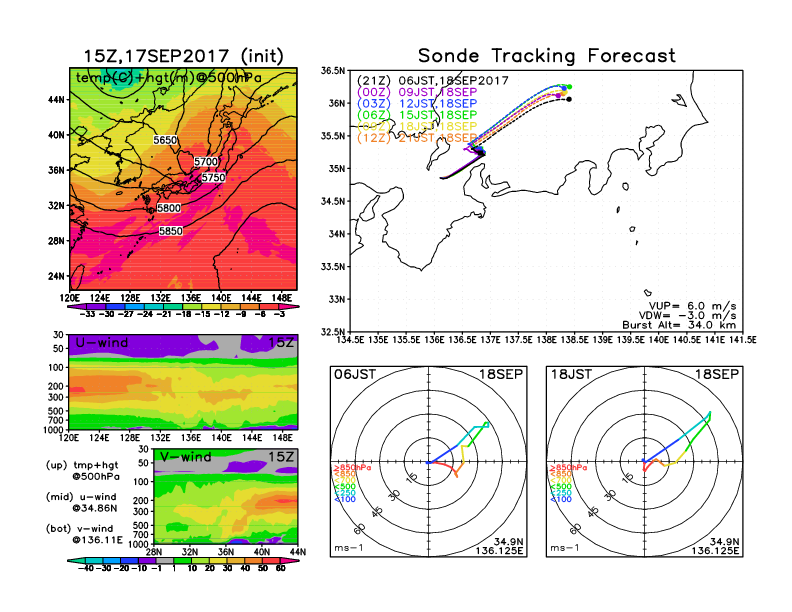
Task: Select the green '(06Z) 15JST,18SEP' legend entry
Action: (x=417, y=115)
